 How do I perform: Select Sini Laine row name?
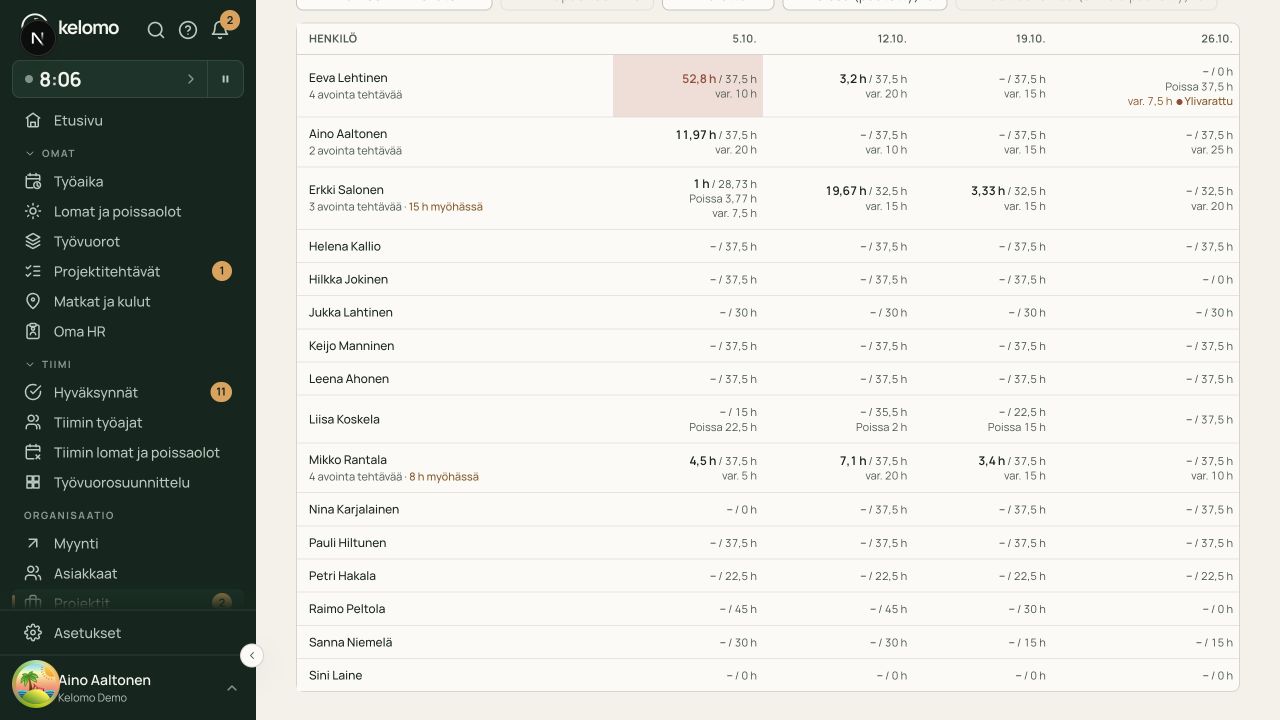pos(335,675)
